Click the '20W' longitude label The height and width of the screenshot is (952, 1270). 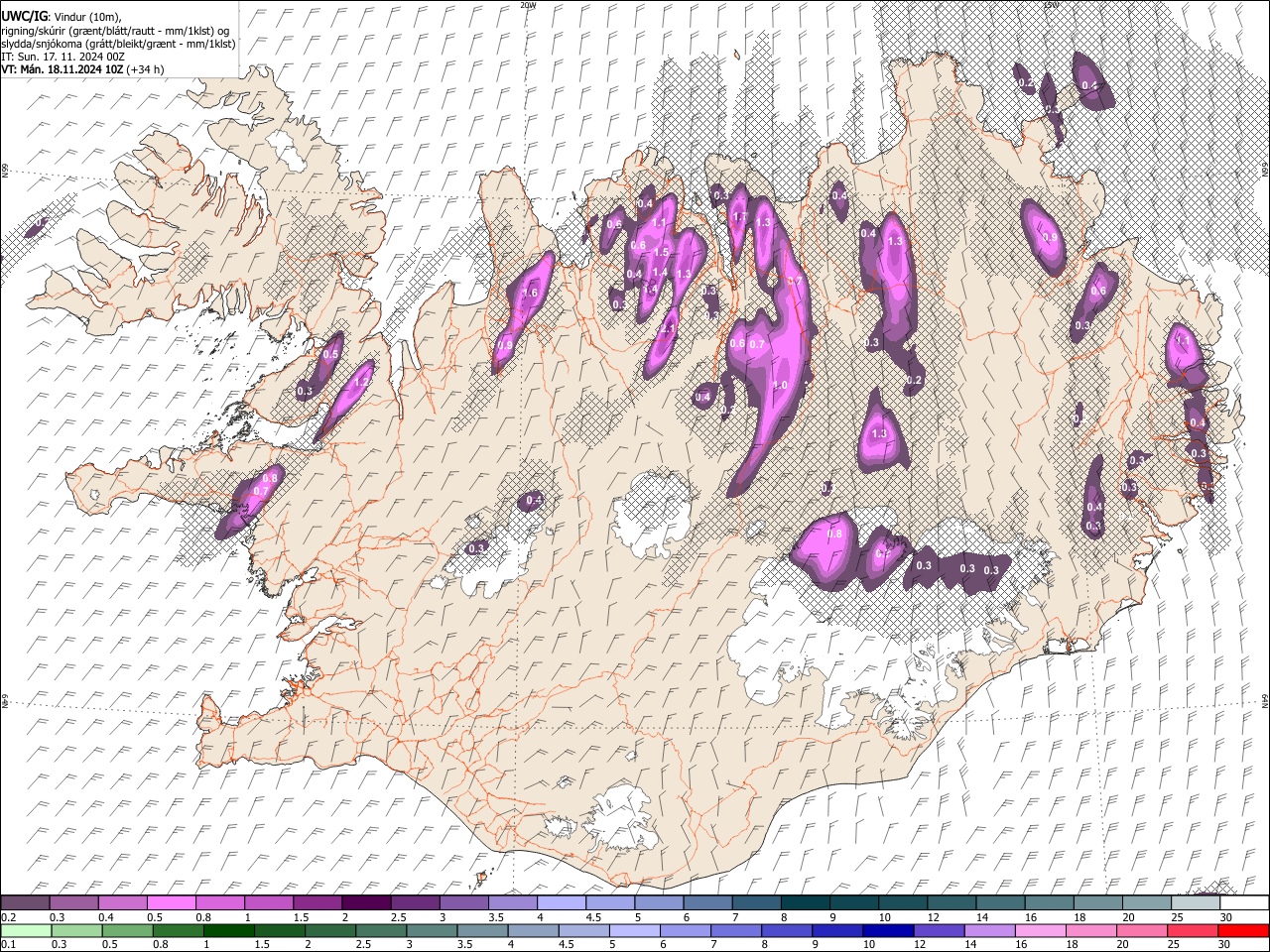pos(528,5)
